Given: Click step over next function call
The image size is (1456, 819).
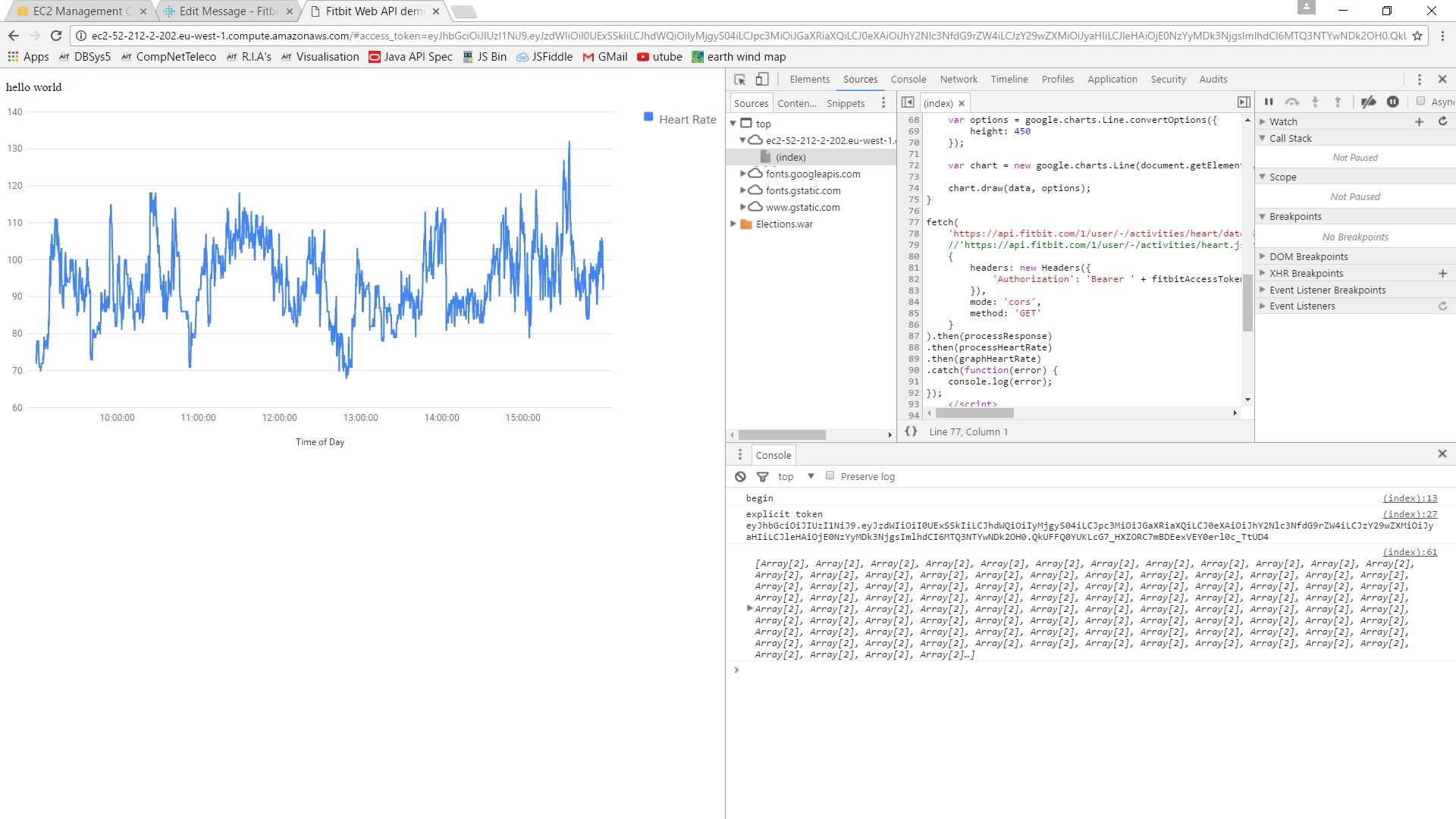Looking at the screenshot, I should click(1292, 102).
